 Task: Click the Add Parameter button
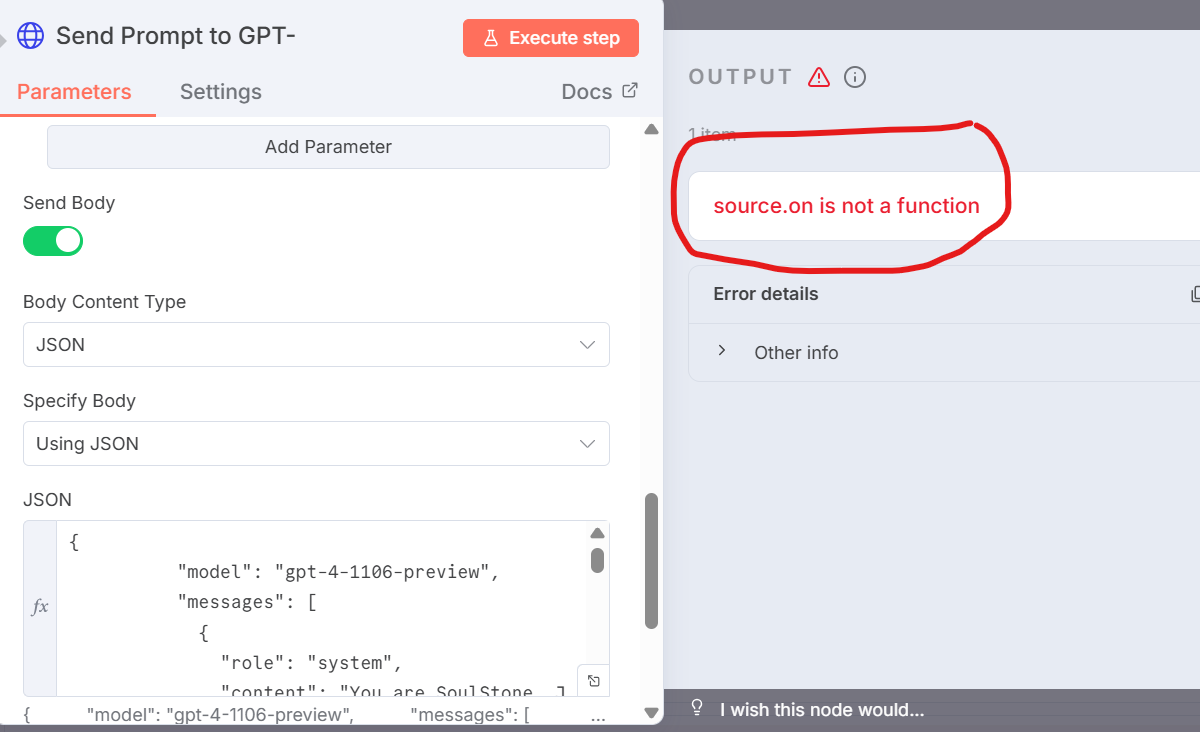(x=328, y=147)
